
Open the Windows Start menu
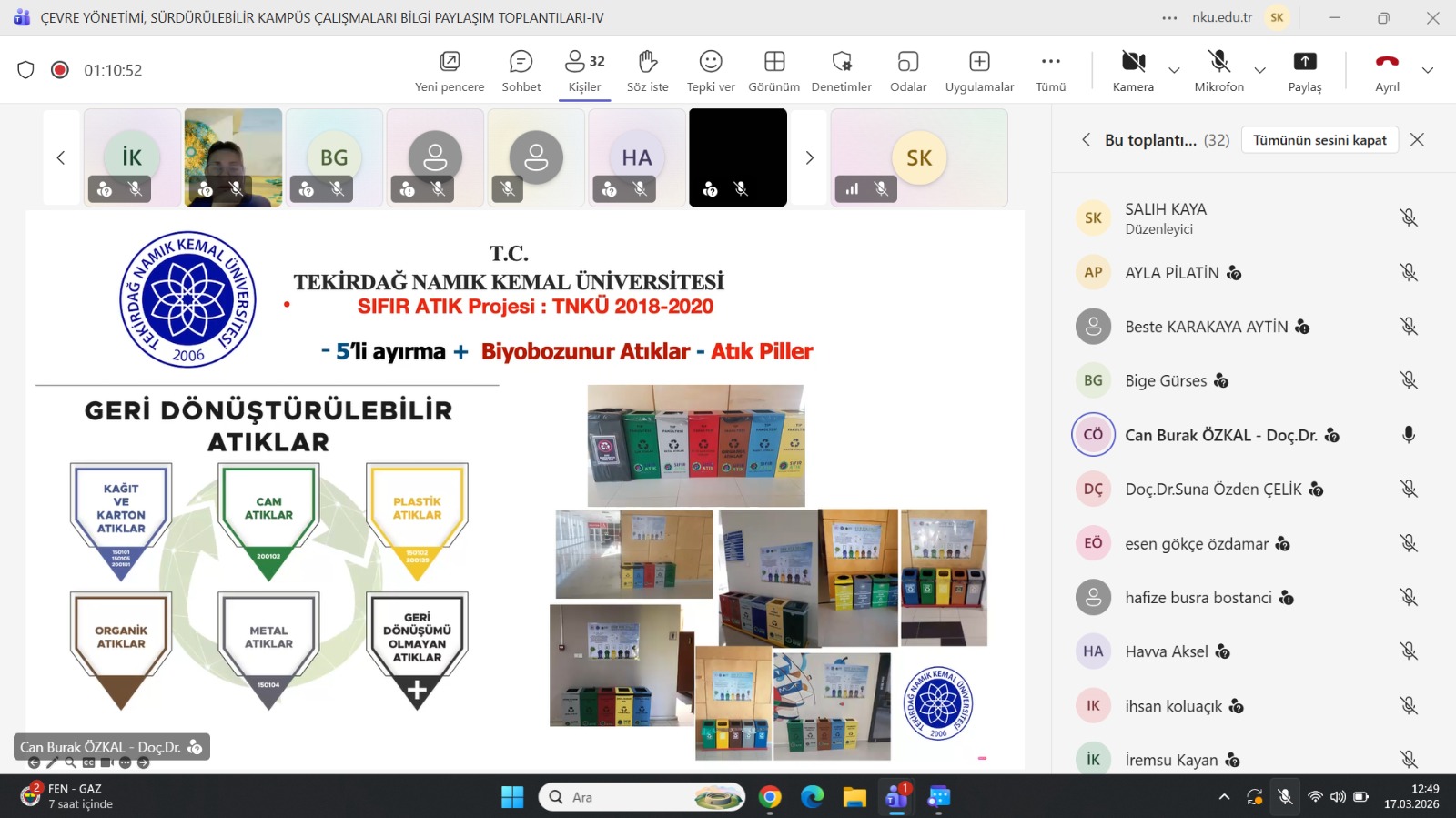click(x=512, y=797)
